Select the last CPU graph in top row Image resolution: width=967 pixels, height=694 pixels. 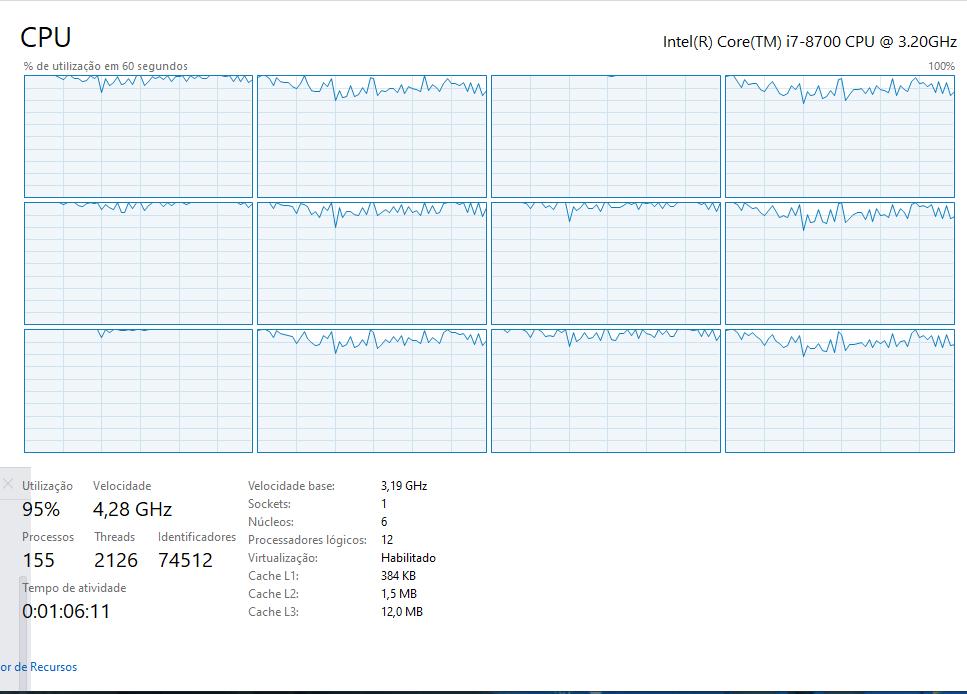840,136
